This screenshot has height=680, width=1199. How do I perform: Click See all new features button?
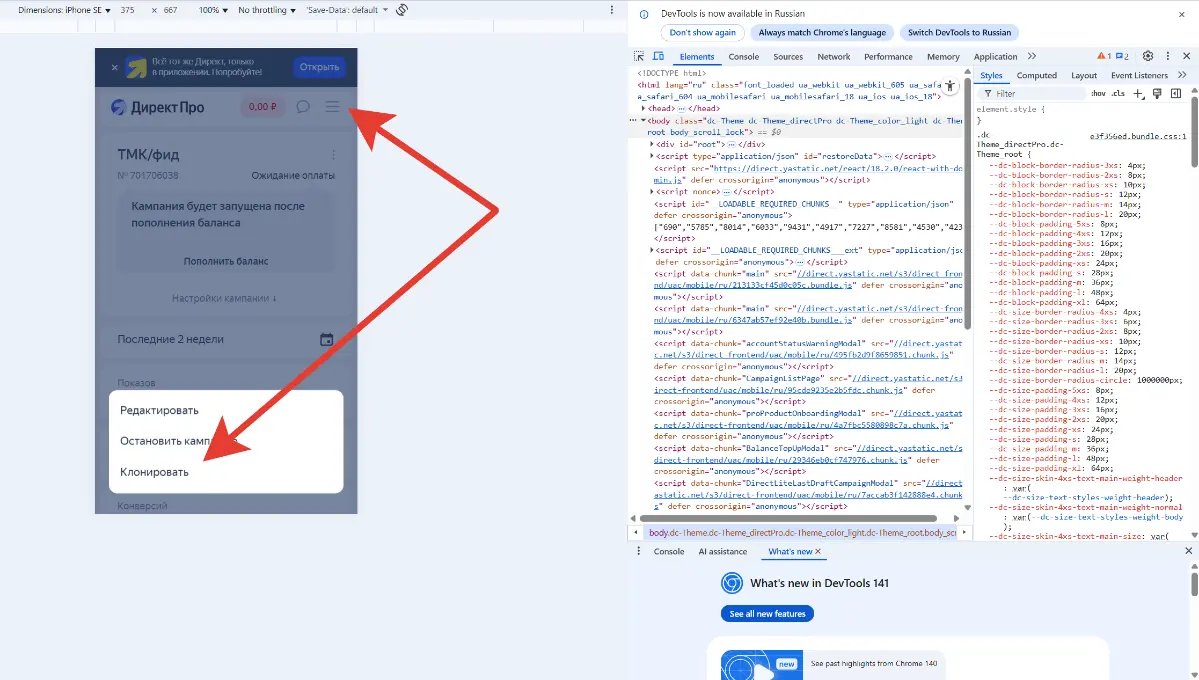(767, 613)
